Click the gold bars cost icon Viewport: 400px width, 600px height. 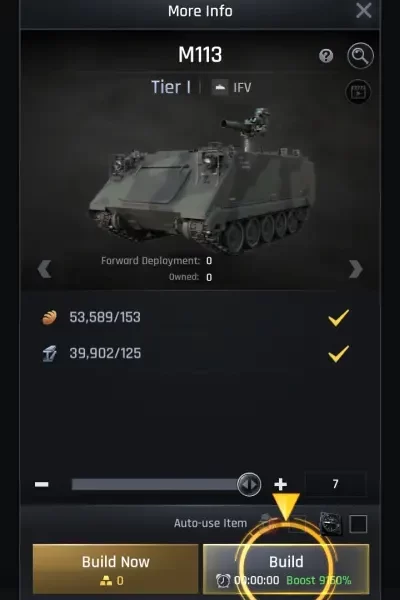click(x=106, y=581)
